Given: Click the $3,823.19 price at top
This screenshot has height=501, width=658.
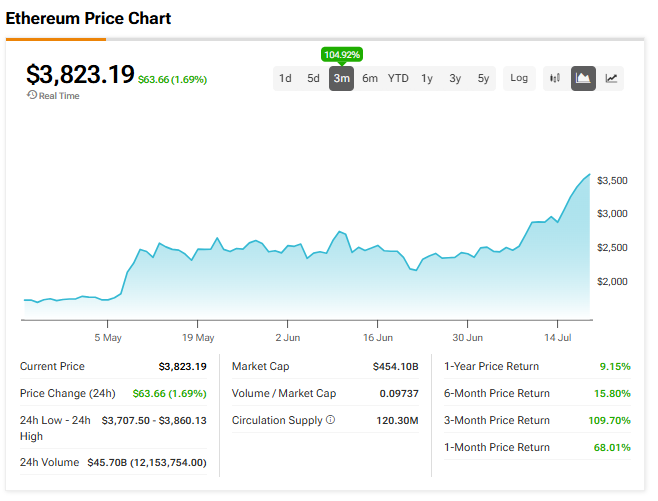Looking at the screenshot, I should click(80, 74).
